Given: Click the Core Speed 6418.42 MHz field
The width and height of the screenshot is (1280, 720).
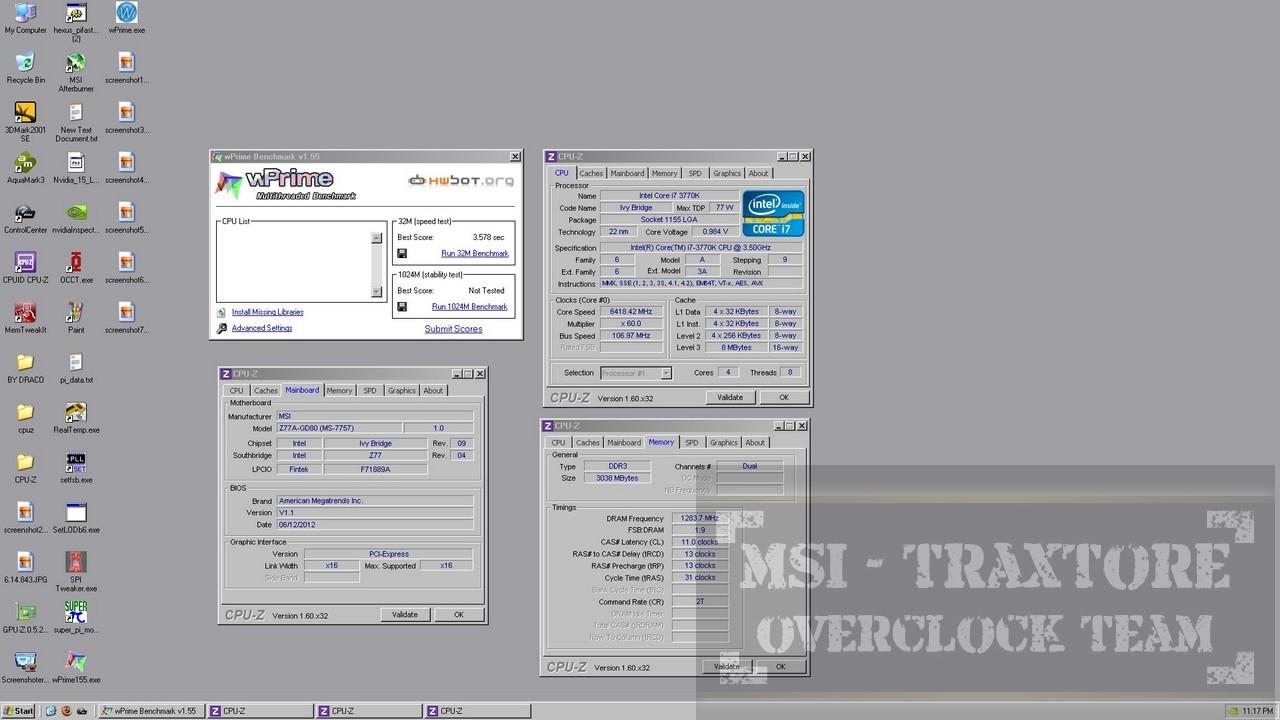Looking at the screenshot, I should (631, 311).
